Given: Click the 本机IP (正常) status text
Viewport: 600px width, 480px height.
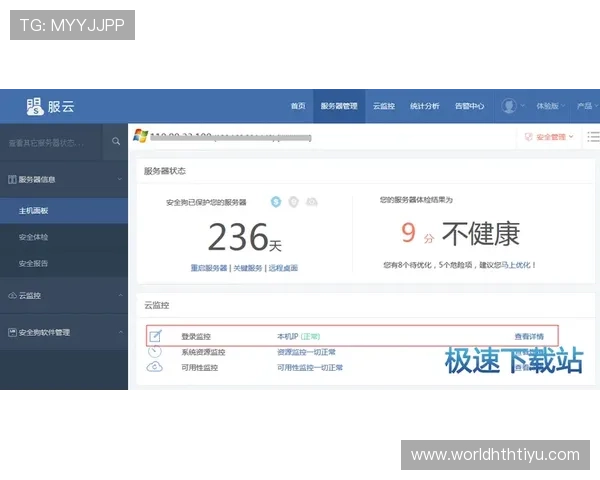Looking at the screenshot, I should (x=298, y=336).
